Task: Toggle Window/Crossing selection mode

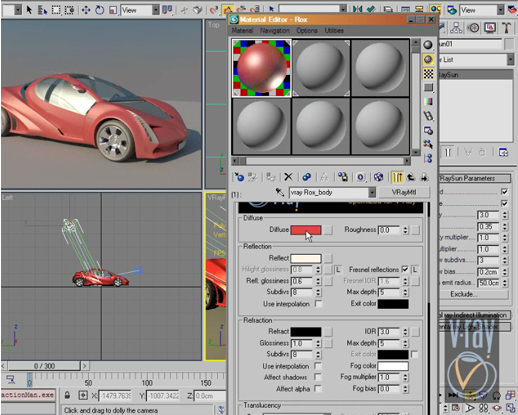Action: click(69, 10)
